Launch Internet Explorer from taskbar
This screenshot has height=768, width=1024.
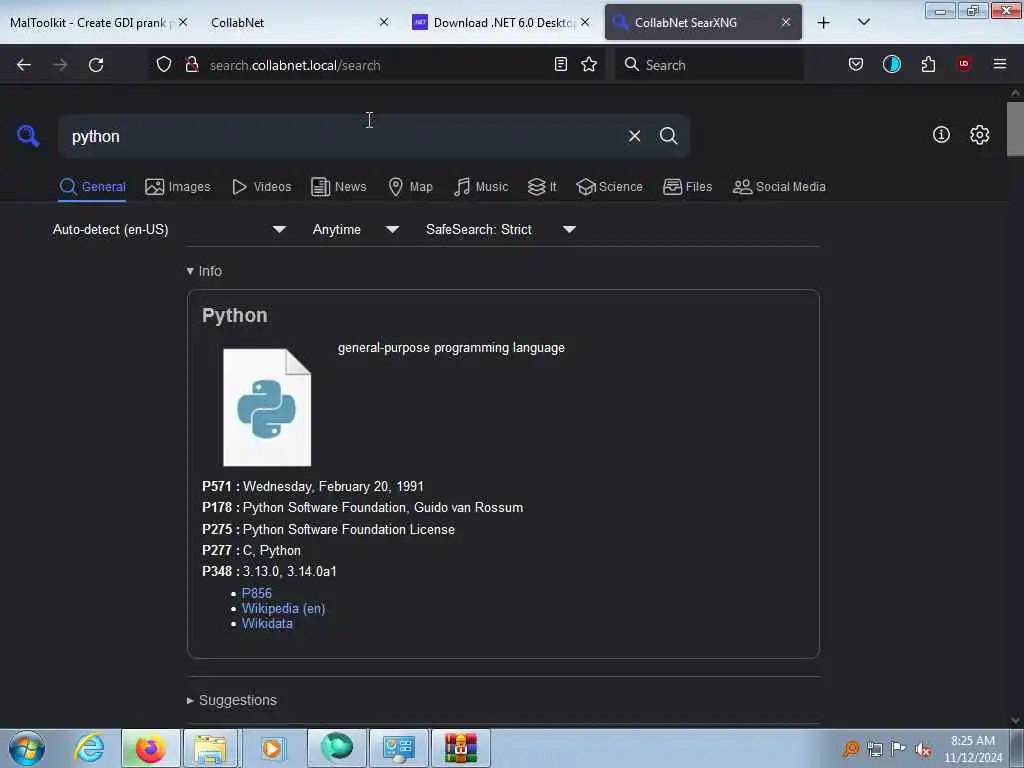[x=89, y=748]
